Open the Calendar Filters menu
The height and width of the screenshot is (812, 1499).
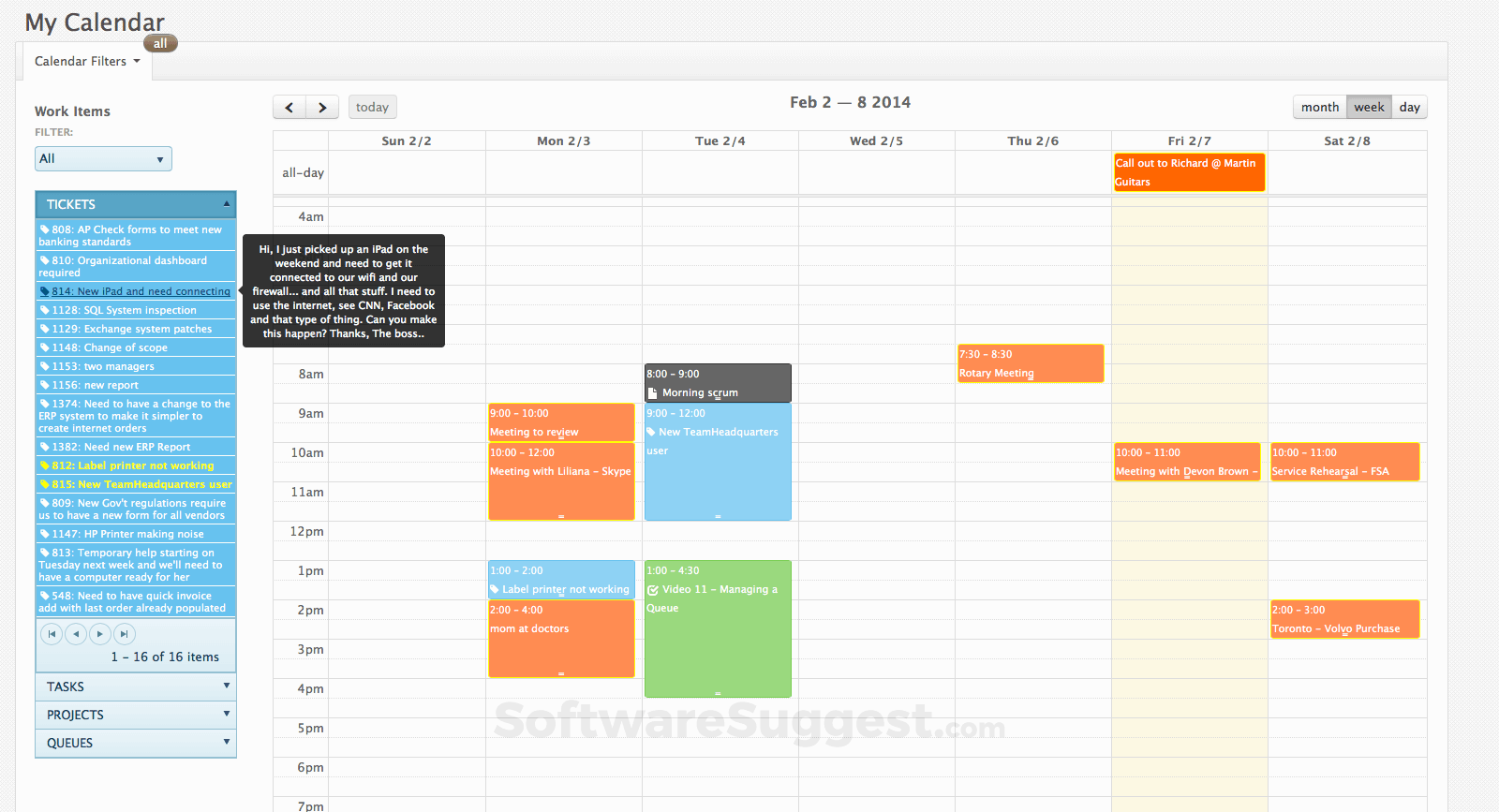pos(87,62)
